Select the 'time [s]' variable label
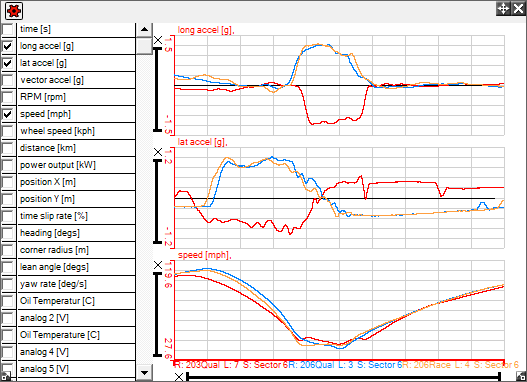 tap(35, 29)
